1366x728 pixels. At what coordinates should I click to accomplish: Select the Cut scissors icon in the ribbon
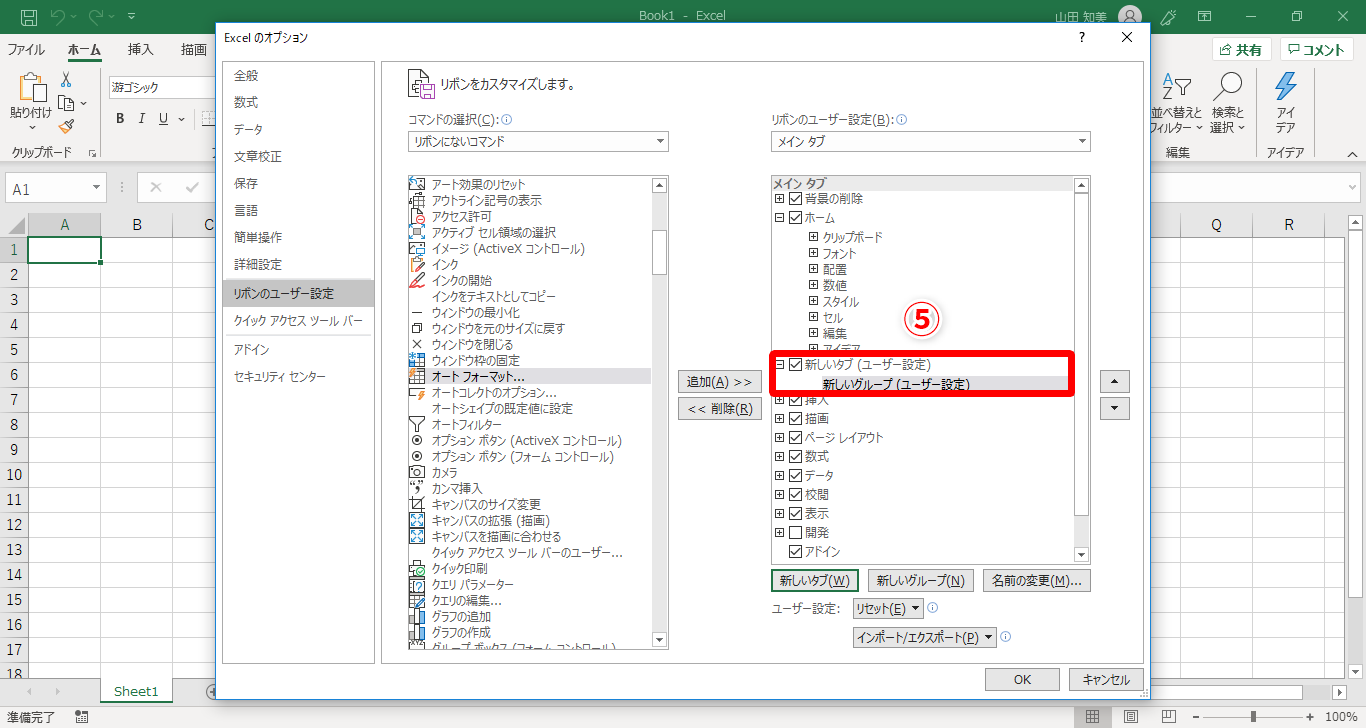click(66, 79)
